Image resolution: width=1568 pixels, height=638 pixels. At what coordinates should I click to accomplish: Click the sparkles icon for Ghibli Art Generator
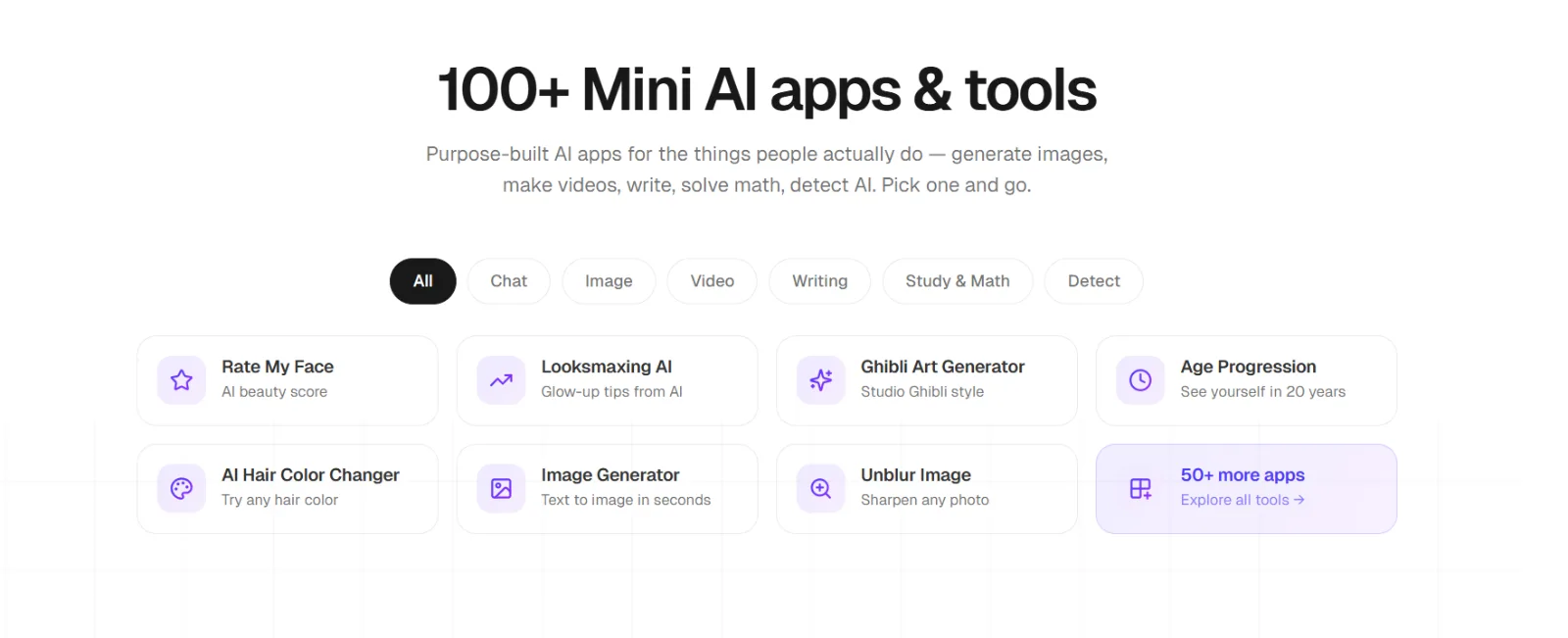click(x=820, y=380)
